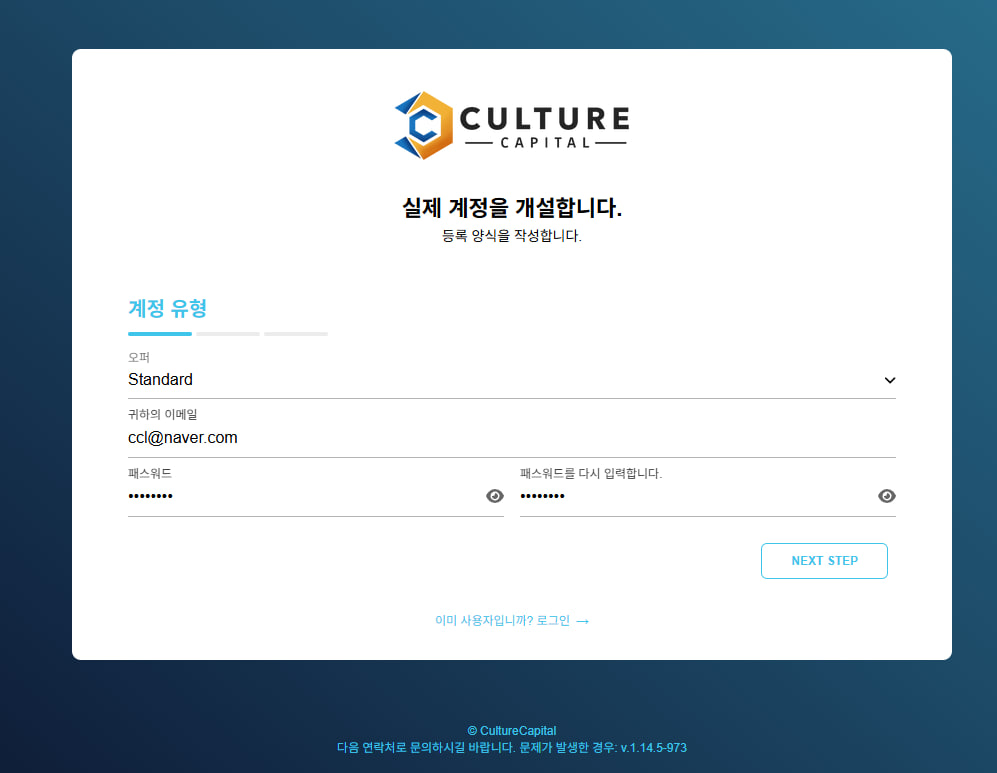Click the third gray progress step bar
The width and height of the screenshot is (997, 773).
coord(296,334)
